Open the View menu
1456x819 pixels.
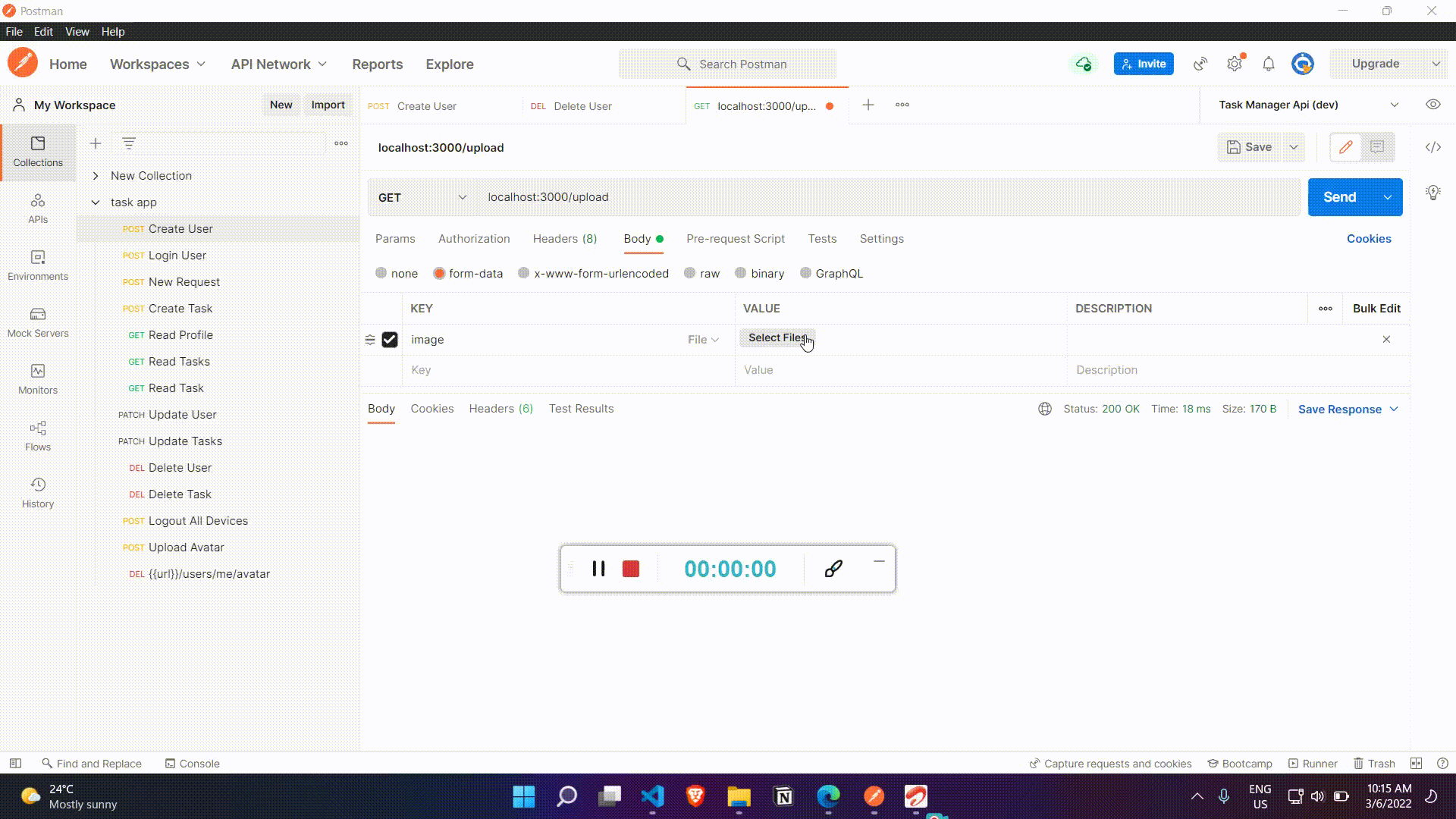[x=77, y=32]
